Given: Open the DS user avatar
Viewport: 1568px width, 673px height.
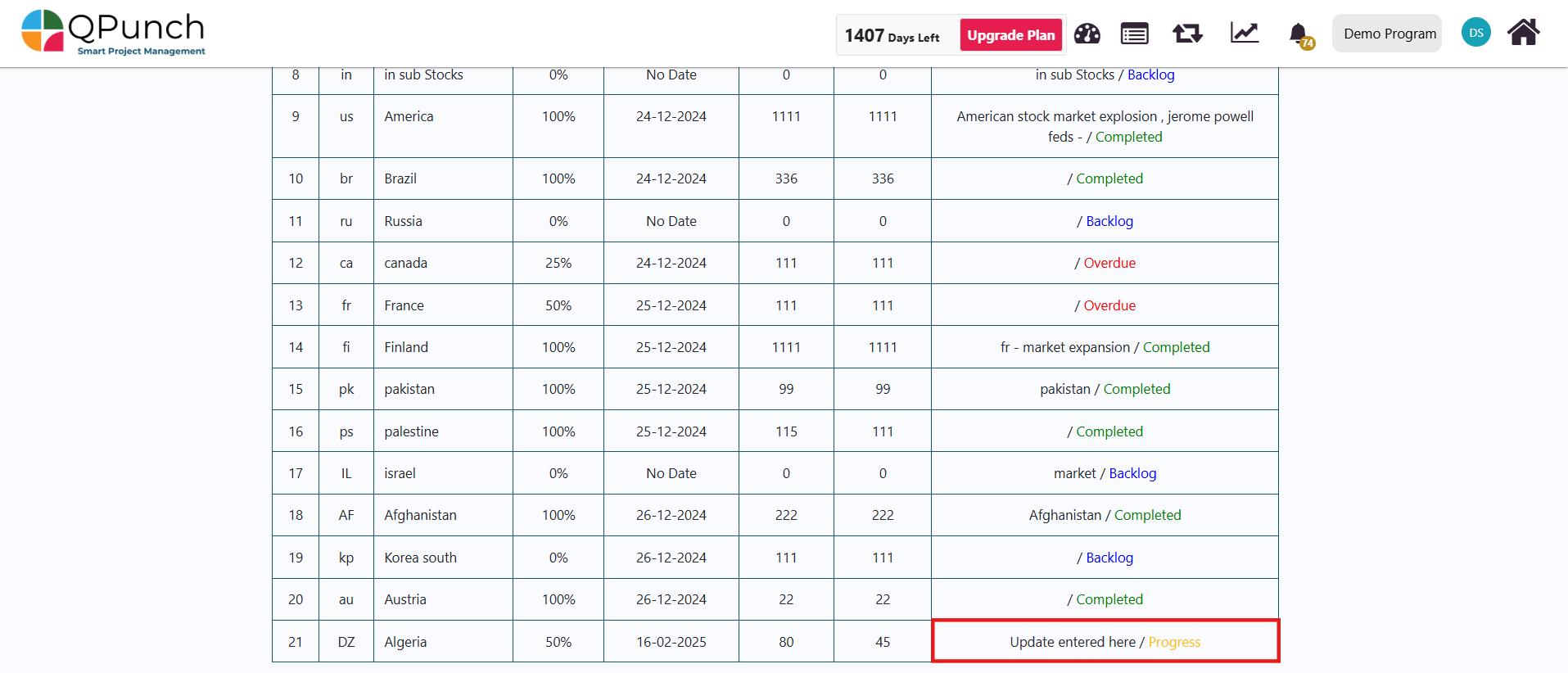Looking at the screenshot, I should (1476, 33).
